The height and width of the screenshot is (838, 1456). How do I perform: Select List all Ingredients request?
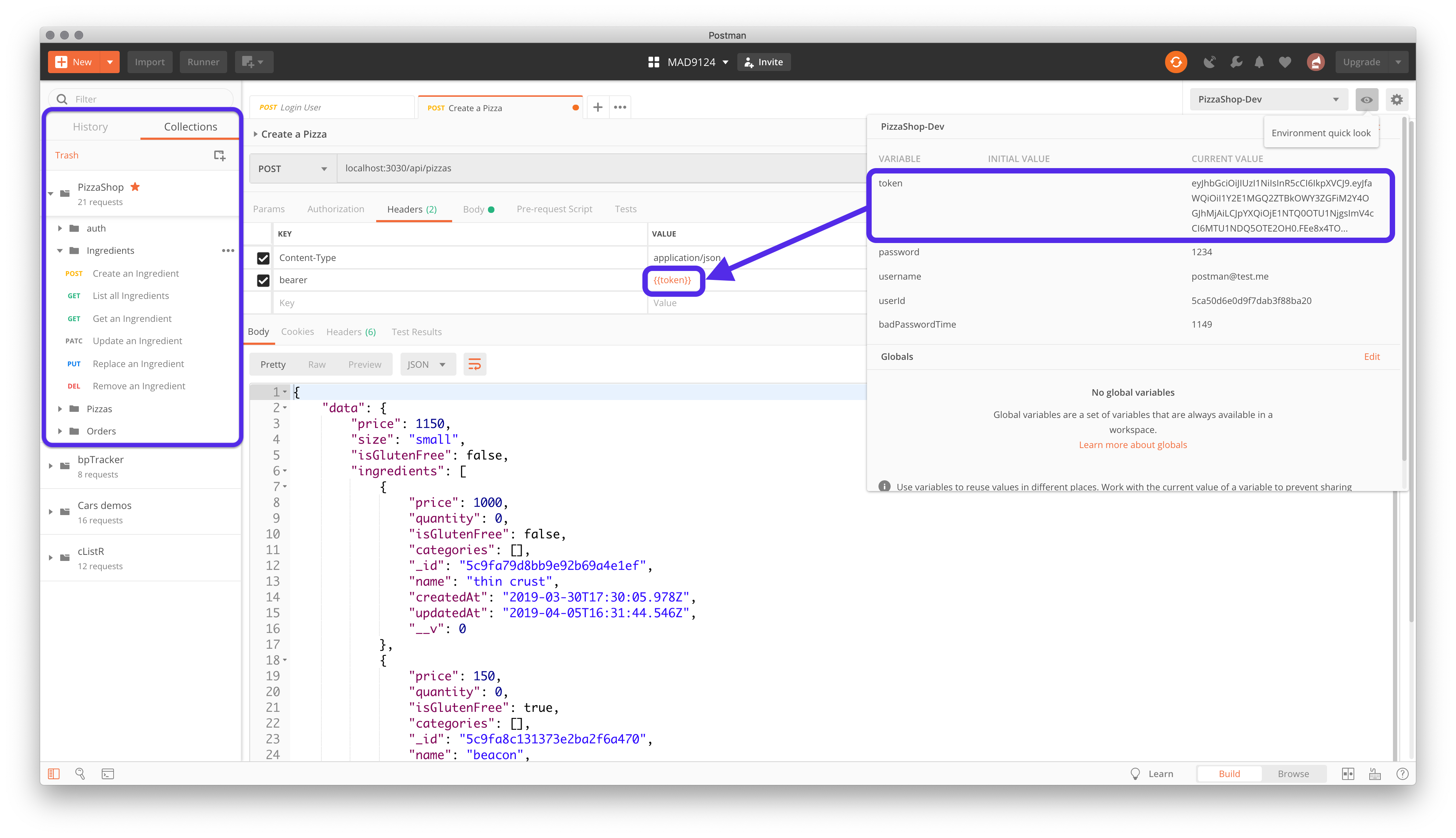(x=130, y=296)
